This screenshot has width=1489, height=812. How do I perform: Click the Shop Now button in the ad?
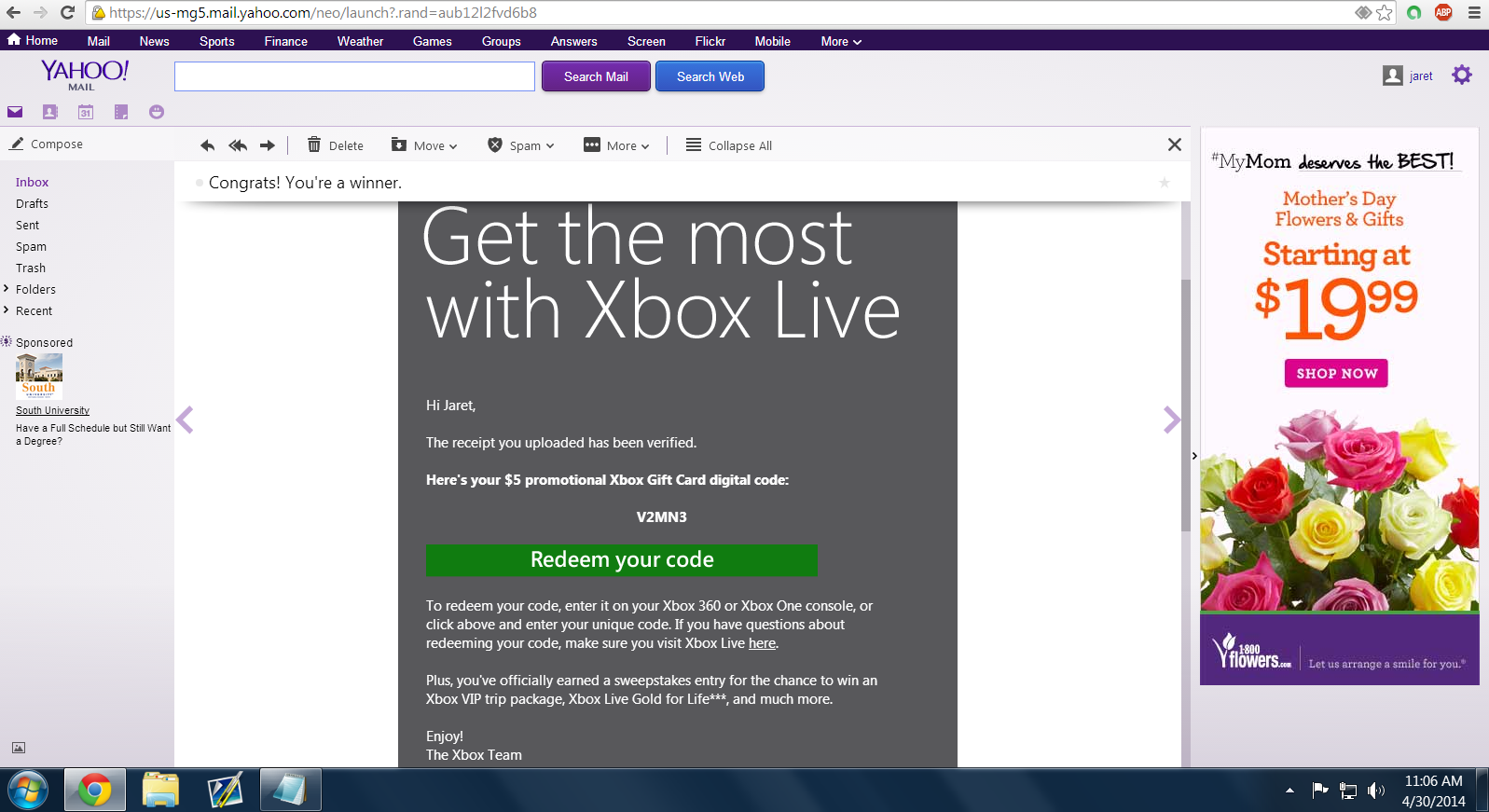[x=1336, y=373]
